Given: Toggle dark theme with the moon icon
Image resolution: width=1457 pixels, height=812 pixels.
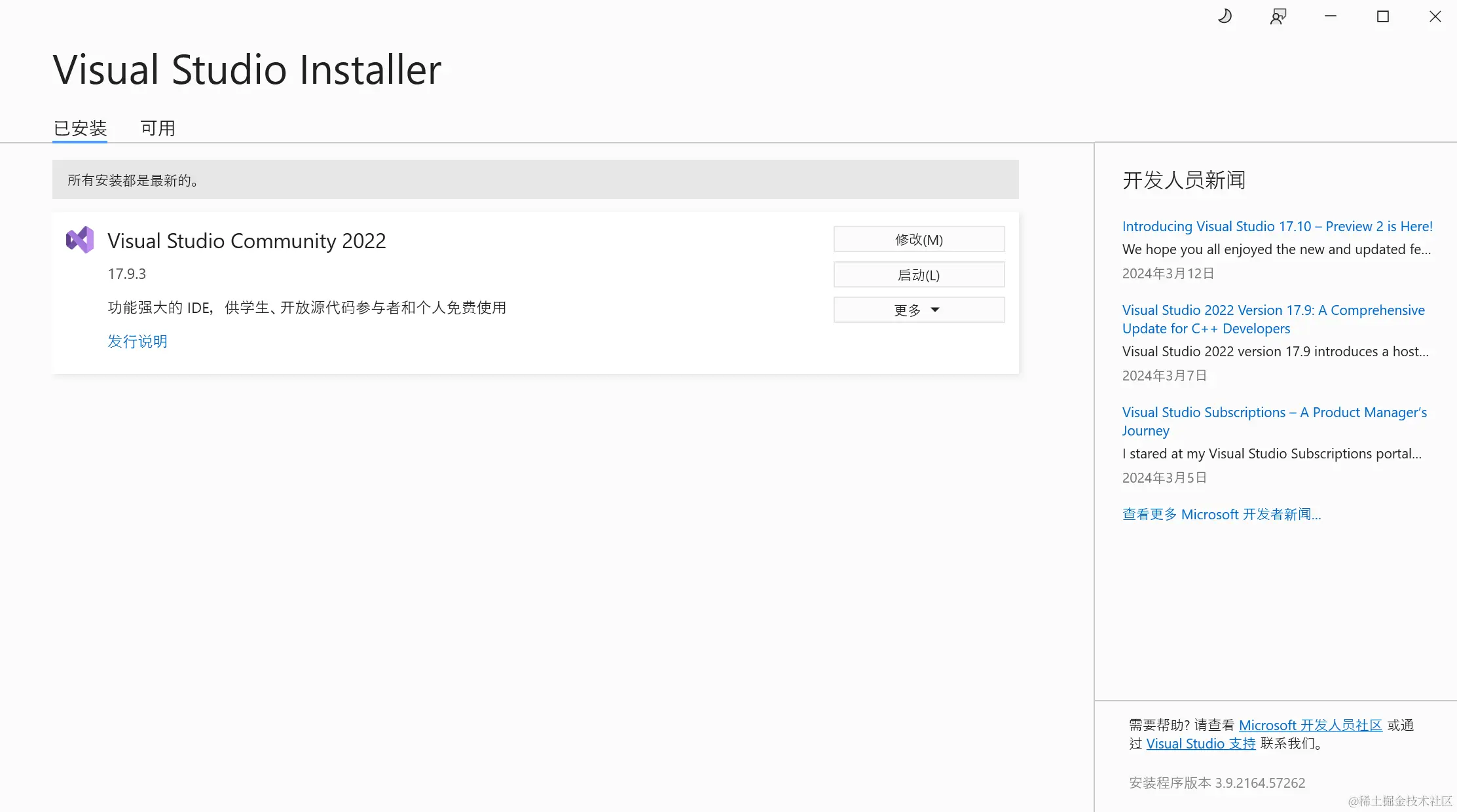Looking at the screenshot, I should coord(1225,16).
